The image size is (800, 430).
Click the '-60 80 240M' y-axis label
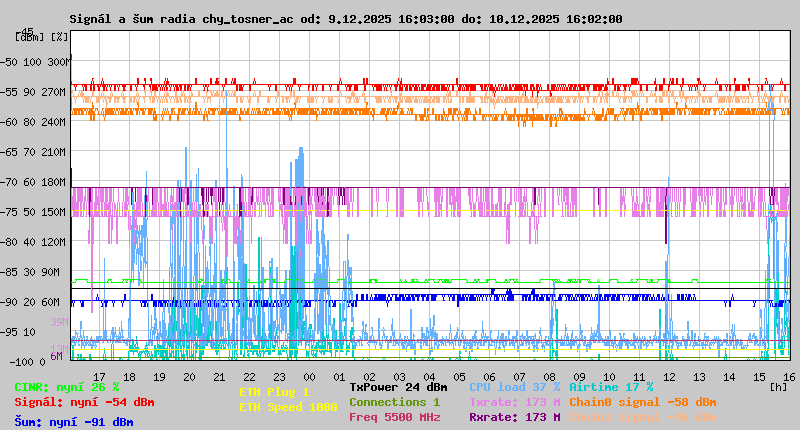click(34, 122)
